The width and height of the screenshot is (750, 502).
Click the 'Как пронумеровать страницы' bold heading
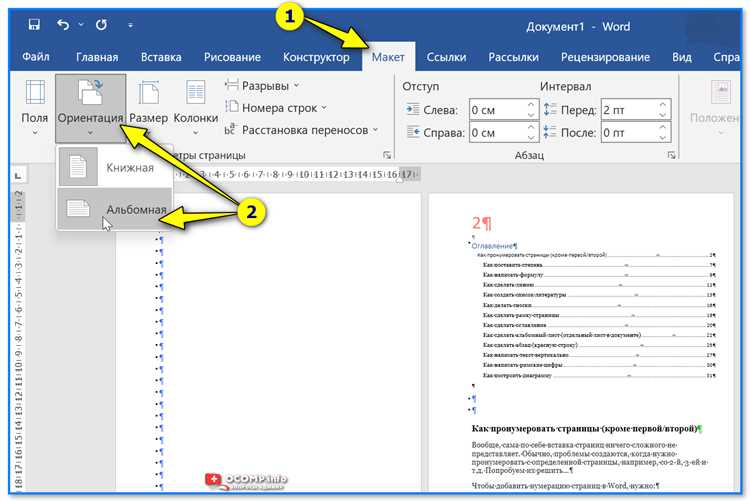coord(584,429)
